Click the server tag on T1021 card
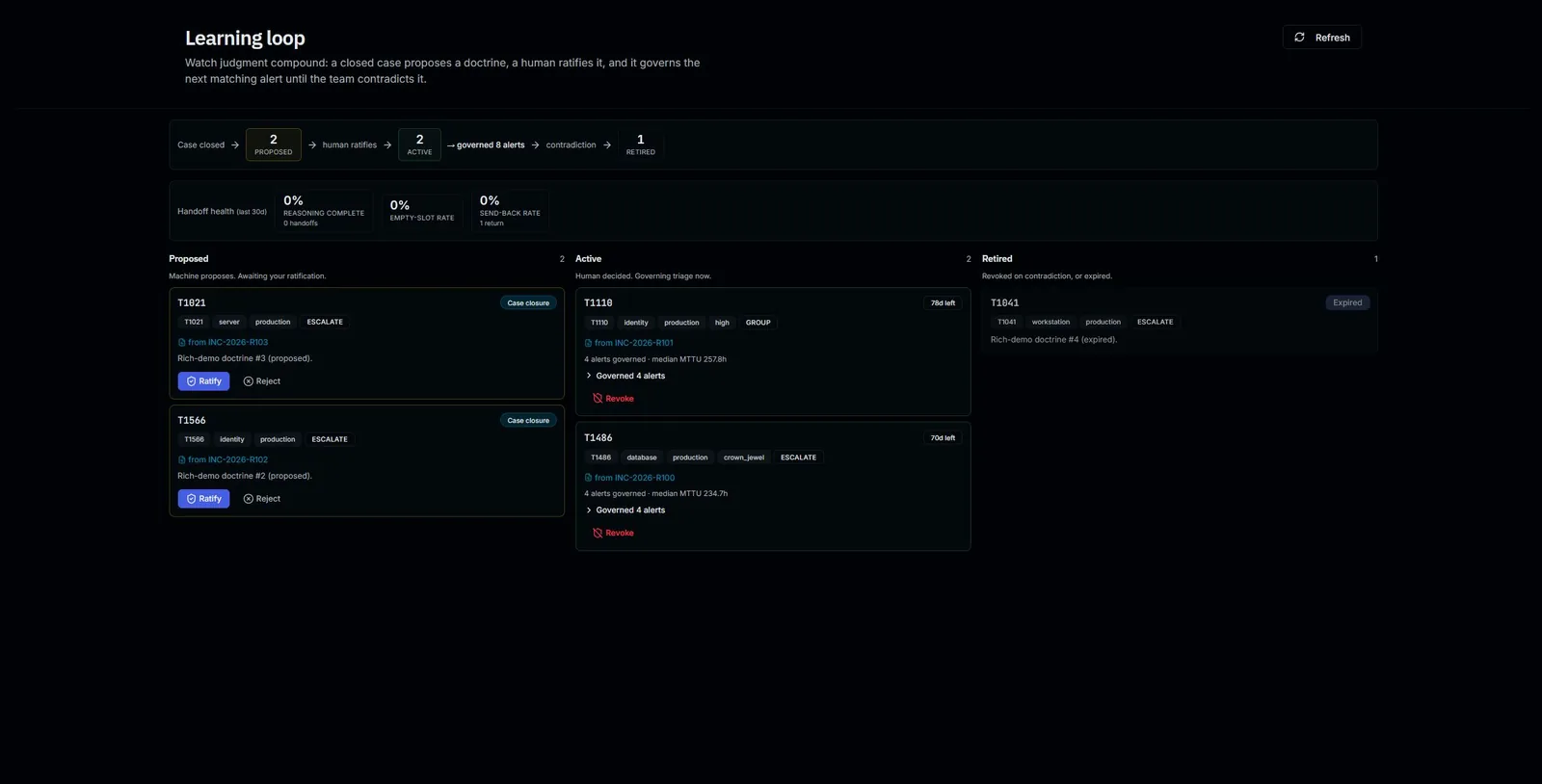Screen dimensions: 1542x784 (x=229, y=322)
